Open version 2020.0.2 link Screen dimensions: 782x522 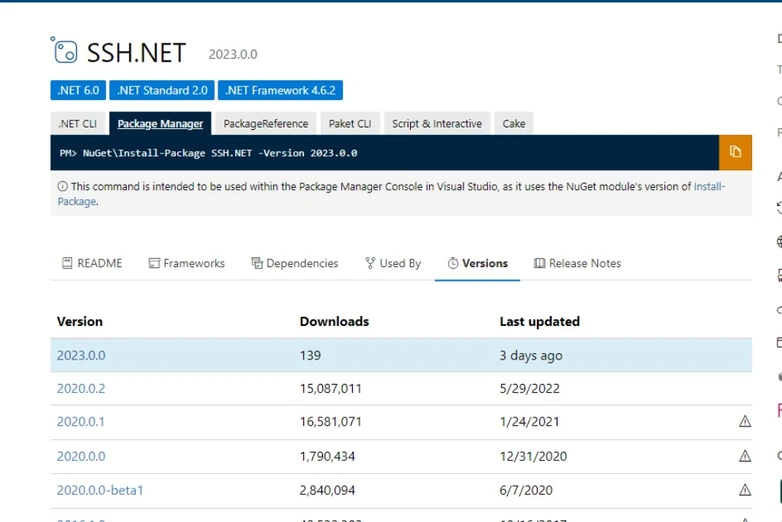[x=81, y=388]
